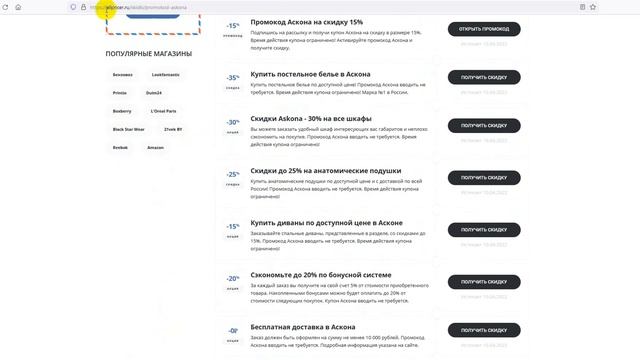Viewport: 640px width, 360px height.
Task: Open the Аскона 15% promo code button
Action: pyautogui.click(x=484, y=29)
